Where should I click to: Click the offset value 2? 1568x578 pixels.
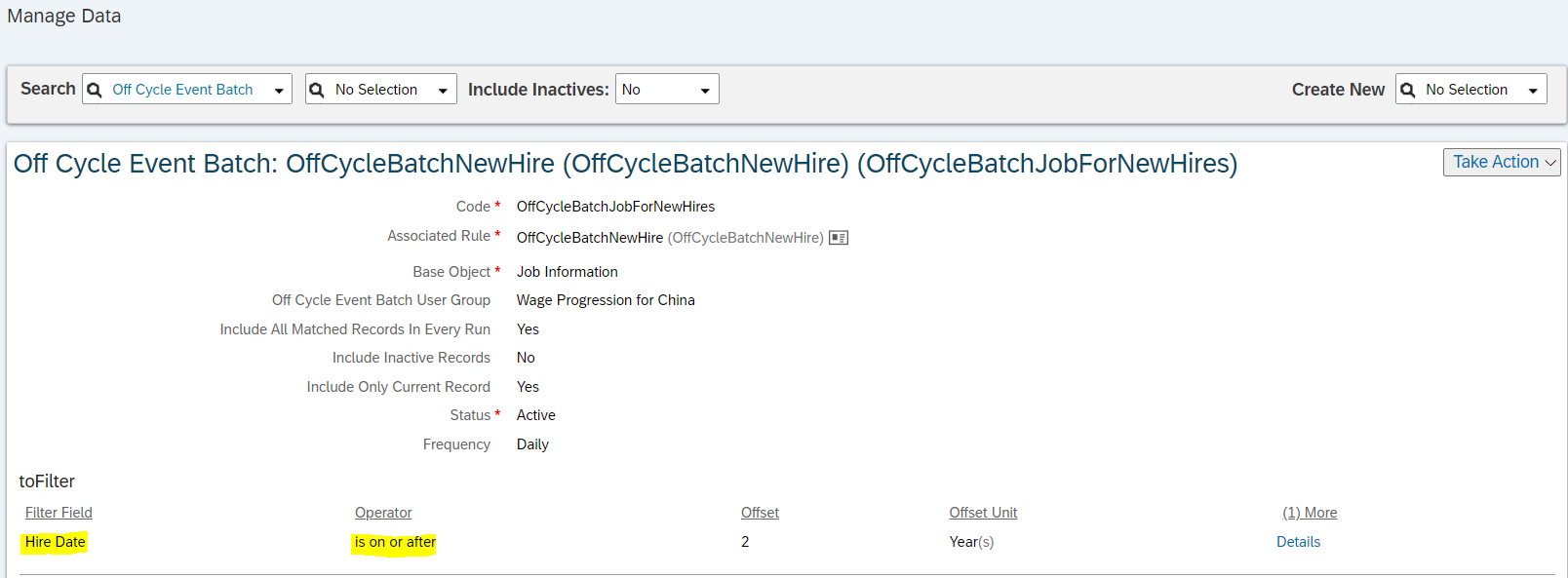(x=745, y=542)
